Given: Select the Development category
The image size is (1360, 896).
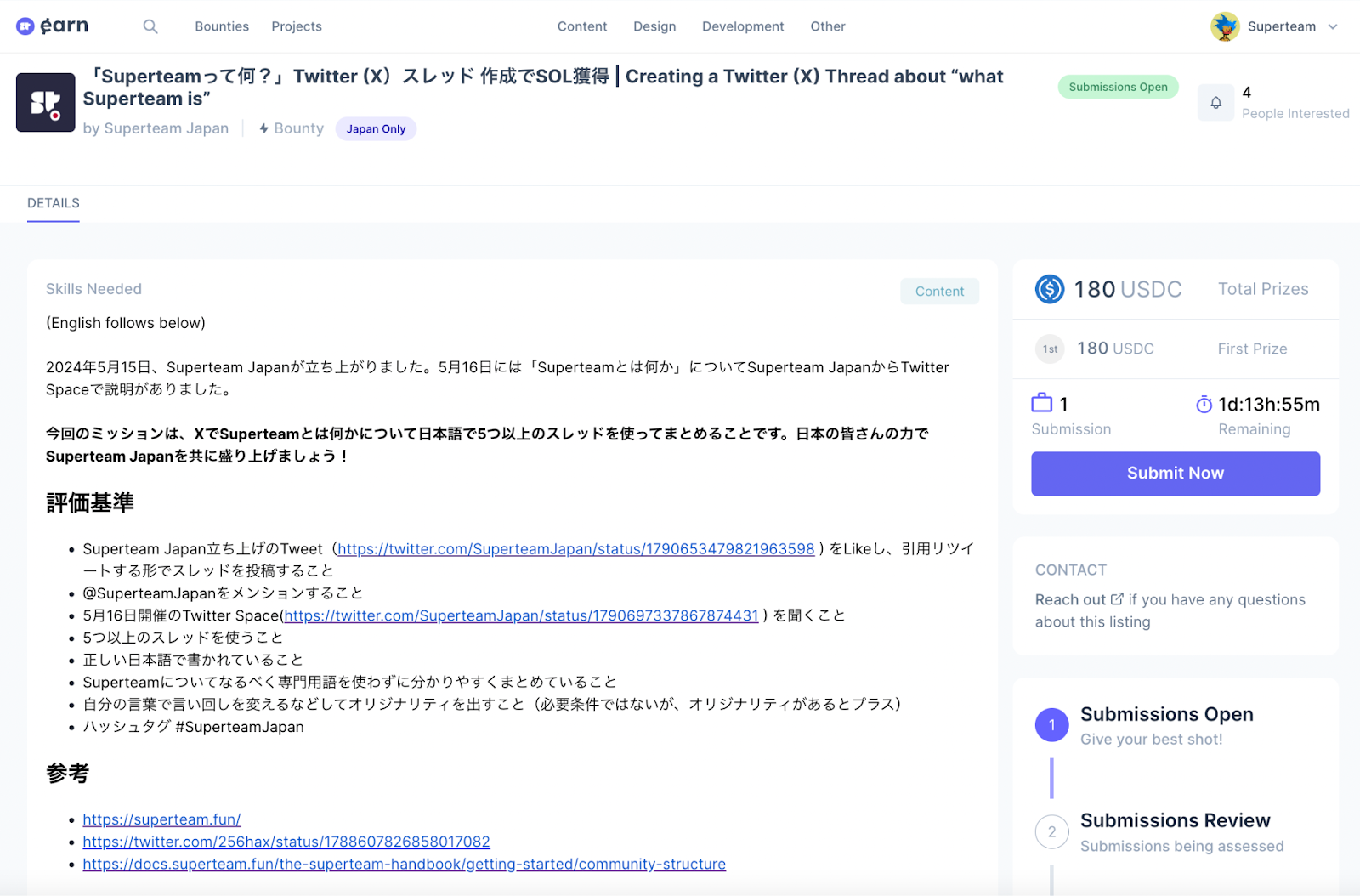Looking at the screenshot, I should 743,26.
